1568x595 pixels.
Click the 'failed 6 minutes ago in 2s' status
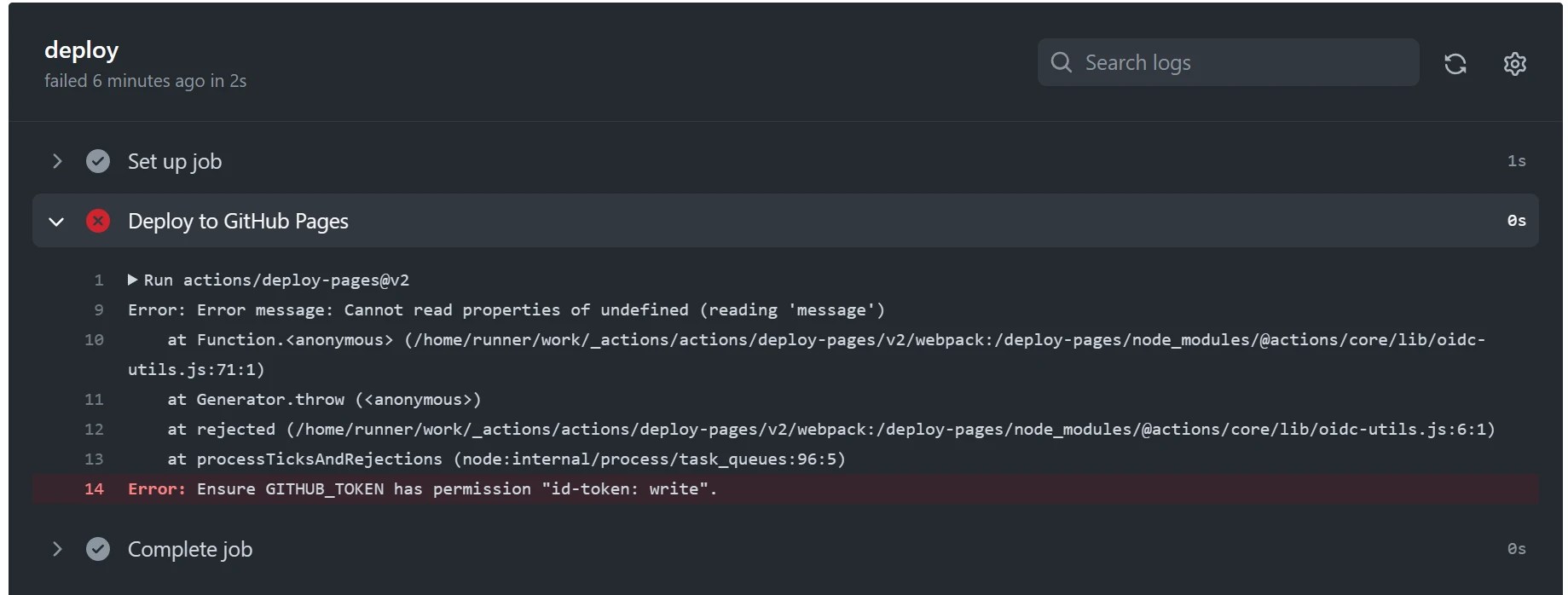coord(146,81)
